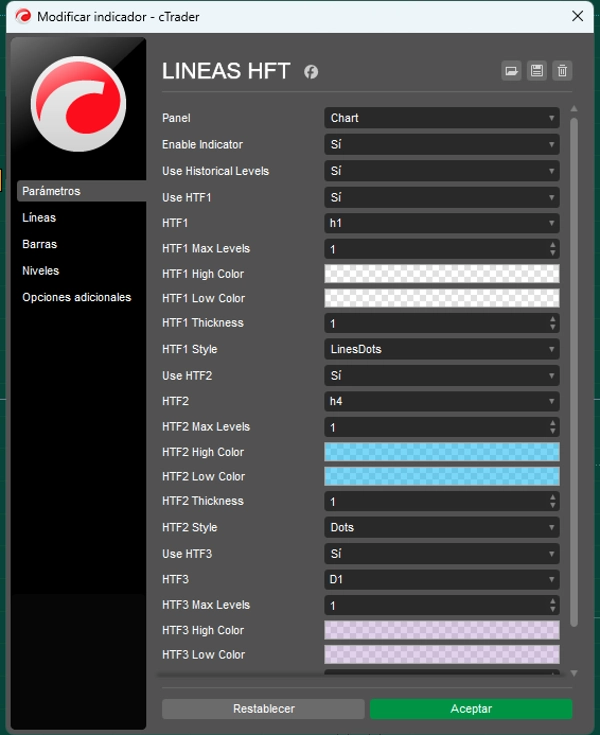Increase the HTF2 Max Levels with up arrow
The height and width of the screenshot is (735, 600).
[553, 423]
